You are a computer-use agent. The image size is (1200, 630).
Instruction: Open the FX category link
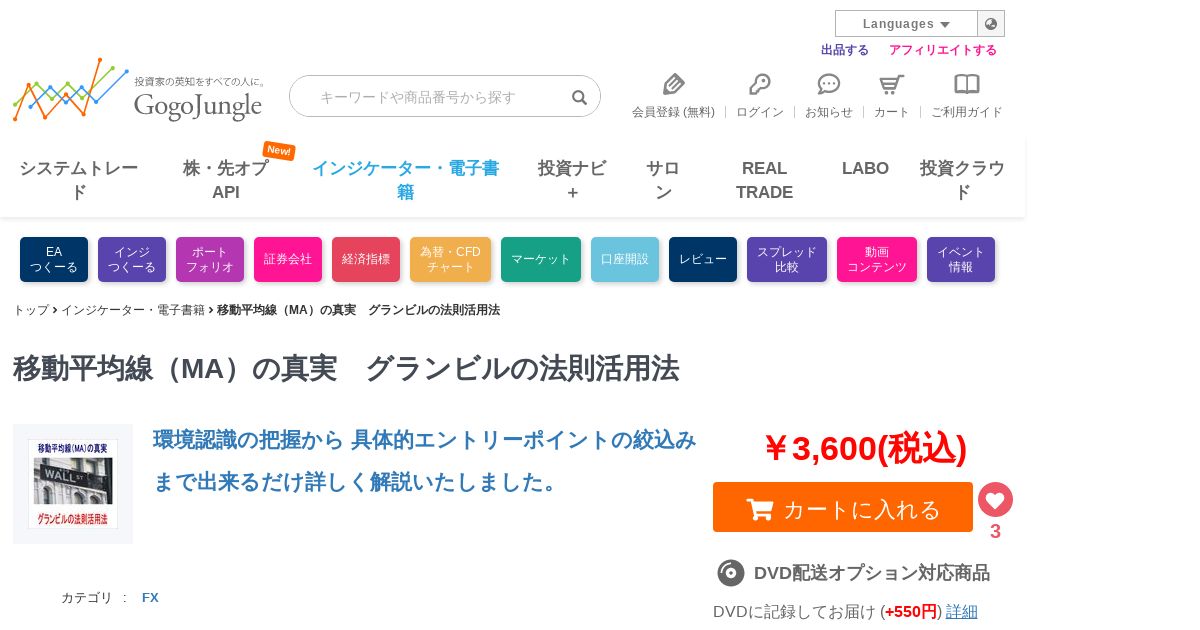point(150,598)
